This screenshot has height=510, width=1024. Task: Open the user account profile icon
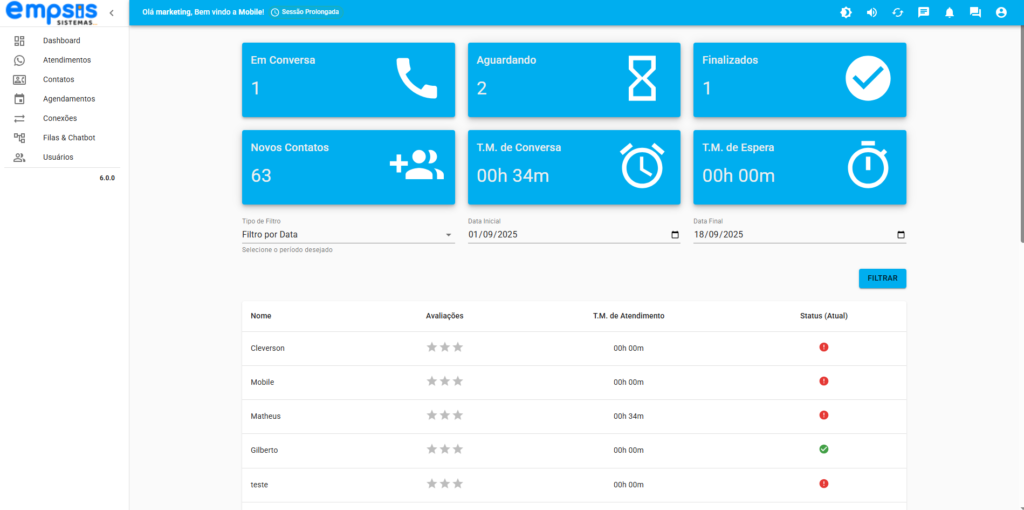pyautogui.click(x=1001, y=13)
